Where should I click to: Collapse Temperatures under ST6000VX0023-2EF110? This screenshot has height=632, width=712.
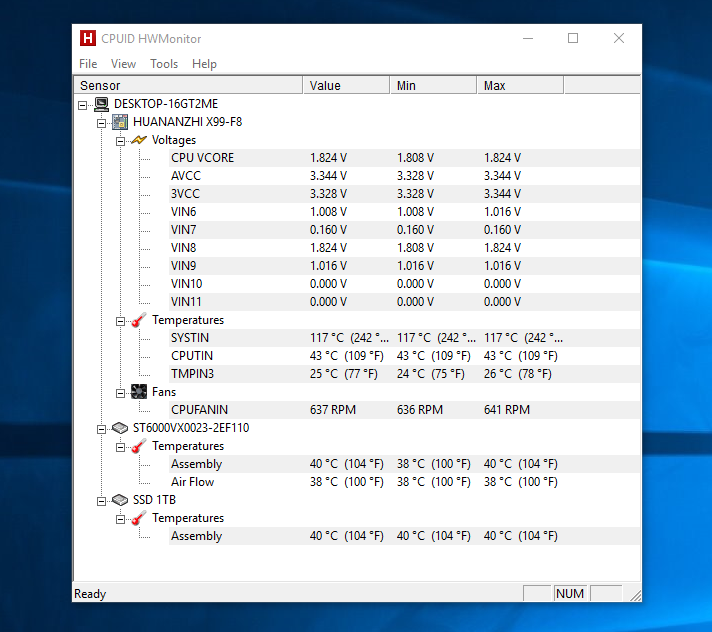(120, 448)
